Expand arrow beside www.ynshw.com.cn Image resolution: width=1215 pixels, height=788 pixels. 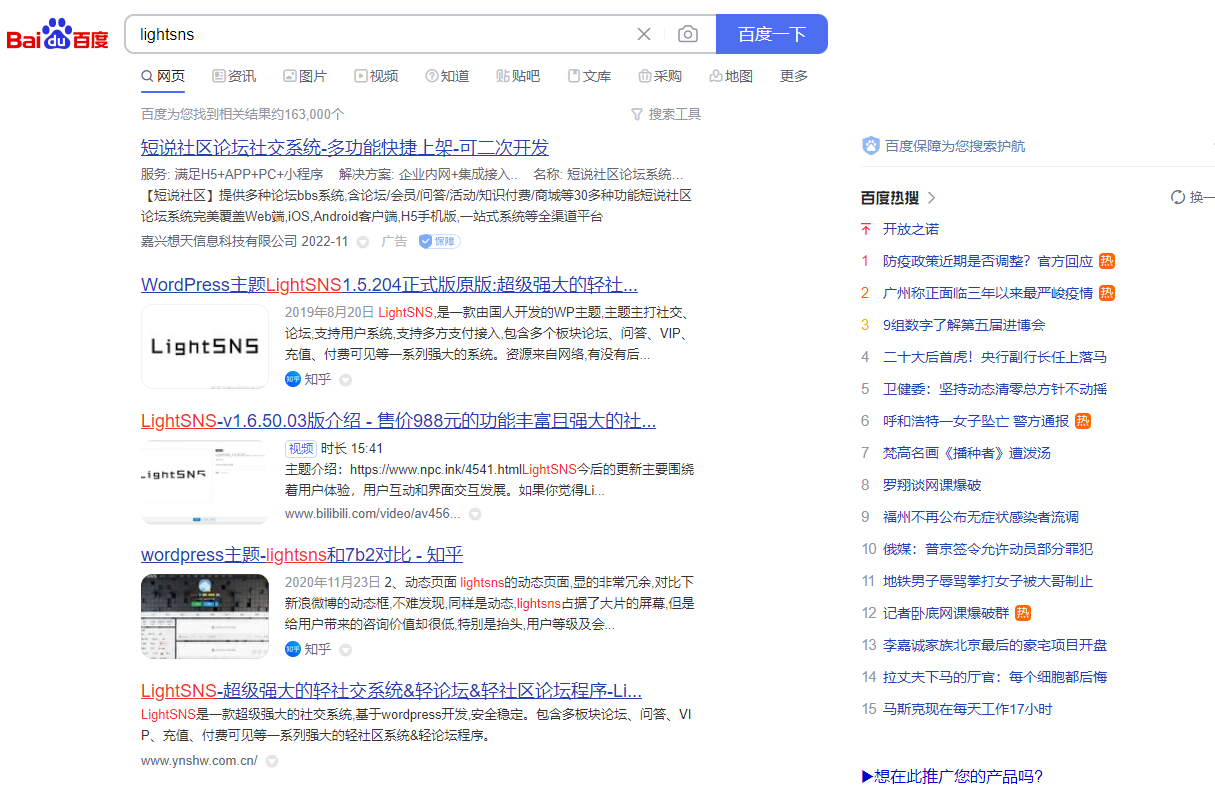(271, 761)
